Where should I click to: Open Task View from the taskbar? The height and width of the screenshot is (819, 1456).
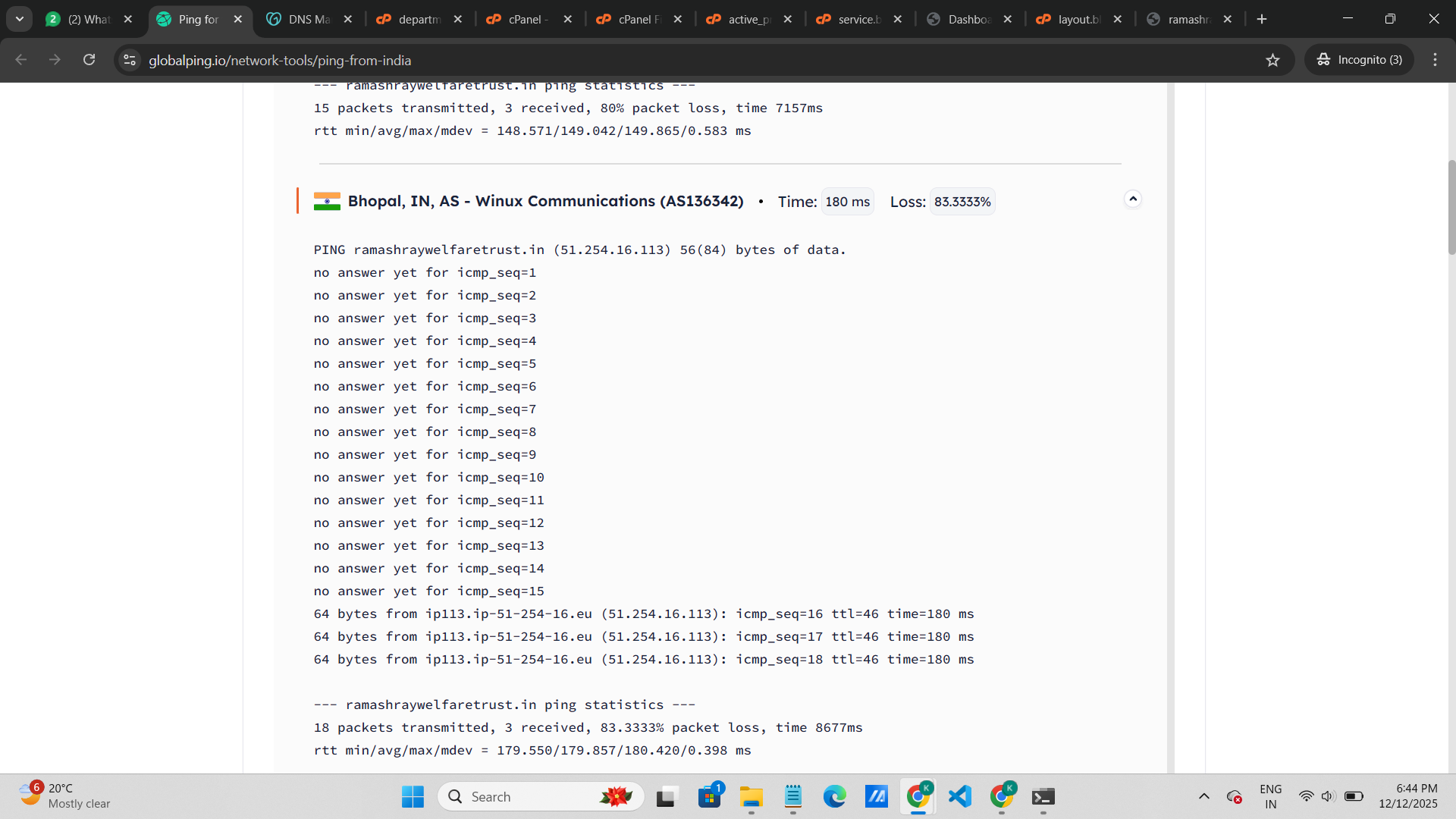click(x=666, y=796)
